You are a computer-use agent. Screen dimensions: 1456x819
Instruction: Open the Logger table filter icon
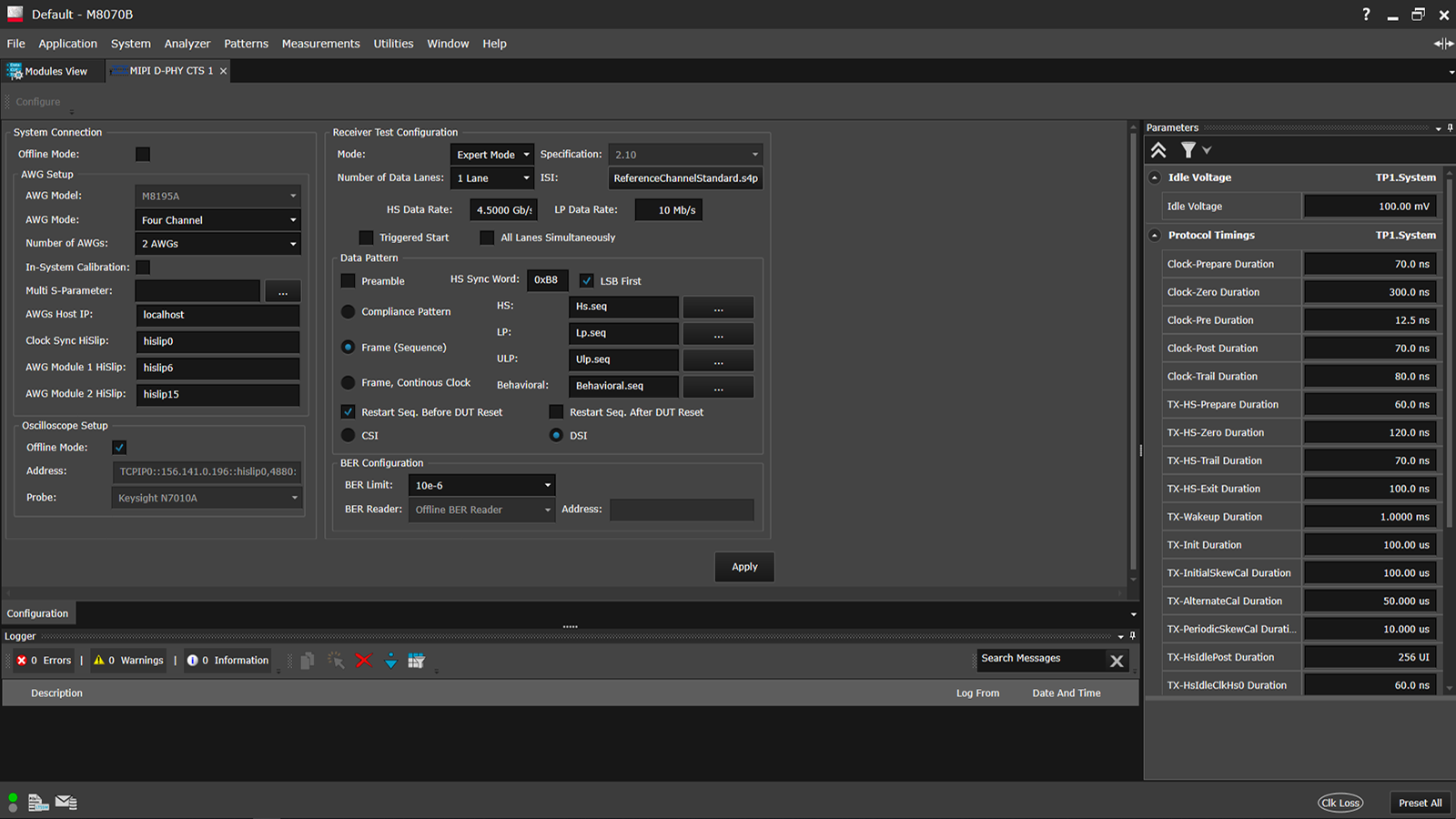pos(417,661)
